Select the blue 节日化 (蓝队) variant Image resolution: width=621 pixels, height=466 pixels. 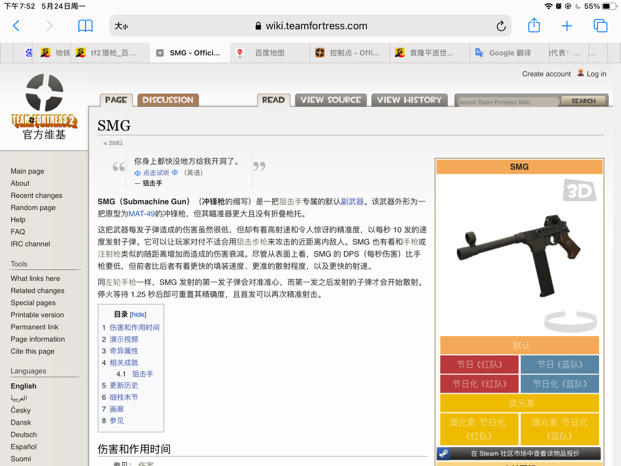coord(560,383)
